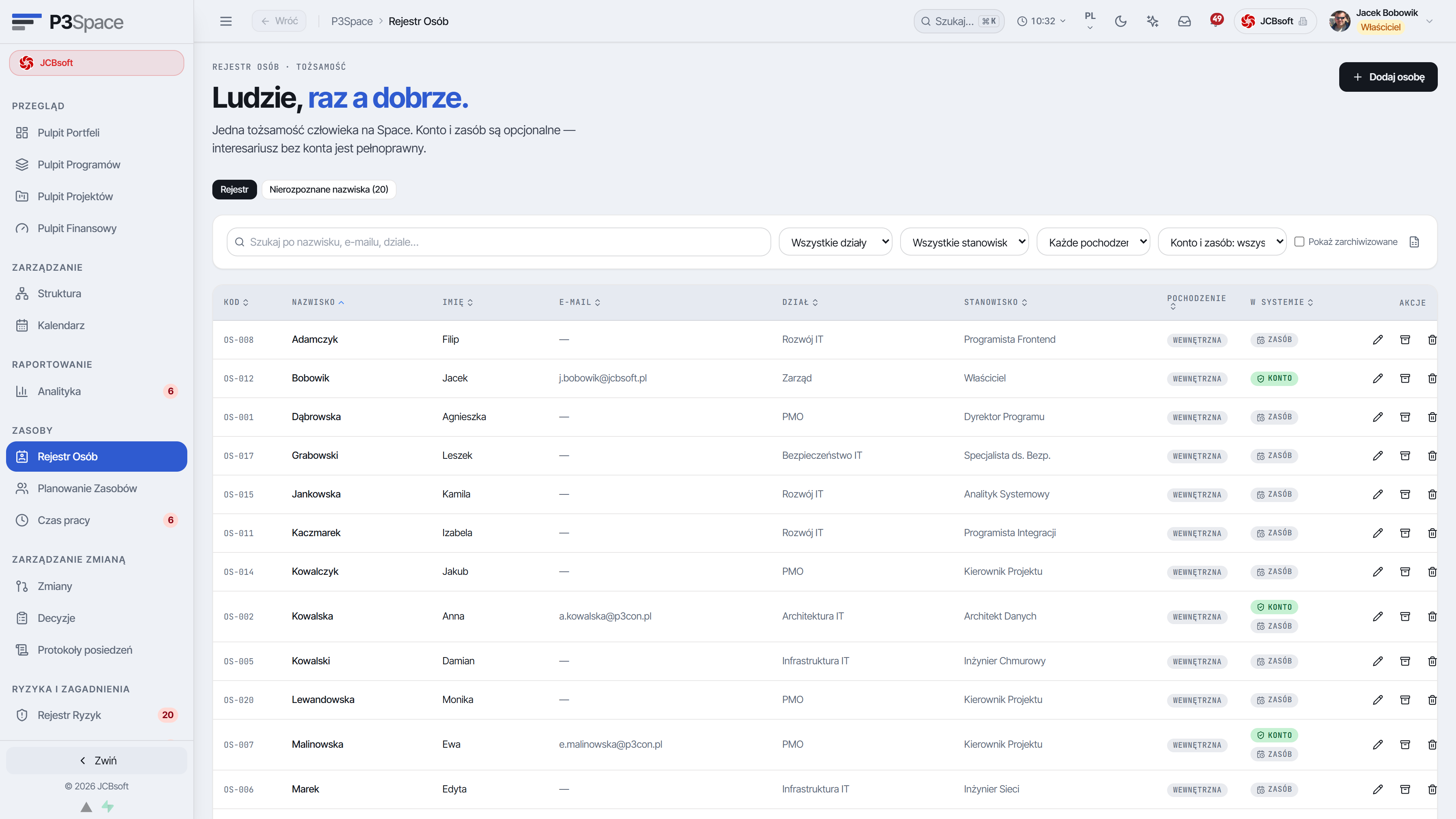Image resolution: width=1456 pixels, height=819 pixels.
Task: Click the JCBsoft organization switcher in top bar
Action: (x=1274, y=22)
